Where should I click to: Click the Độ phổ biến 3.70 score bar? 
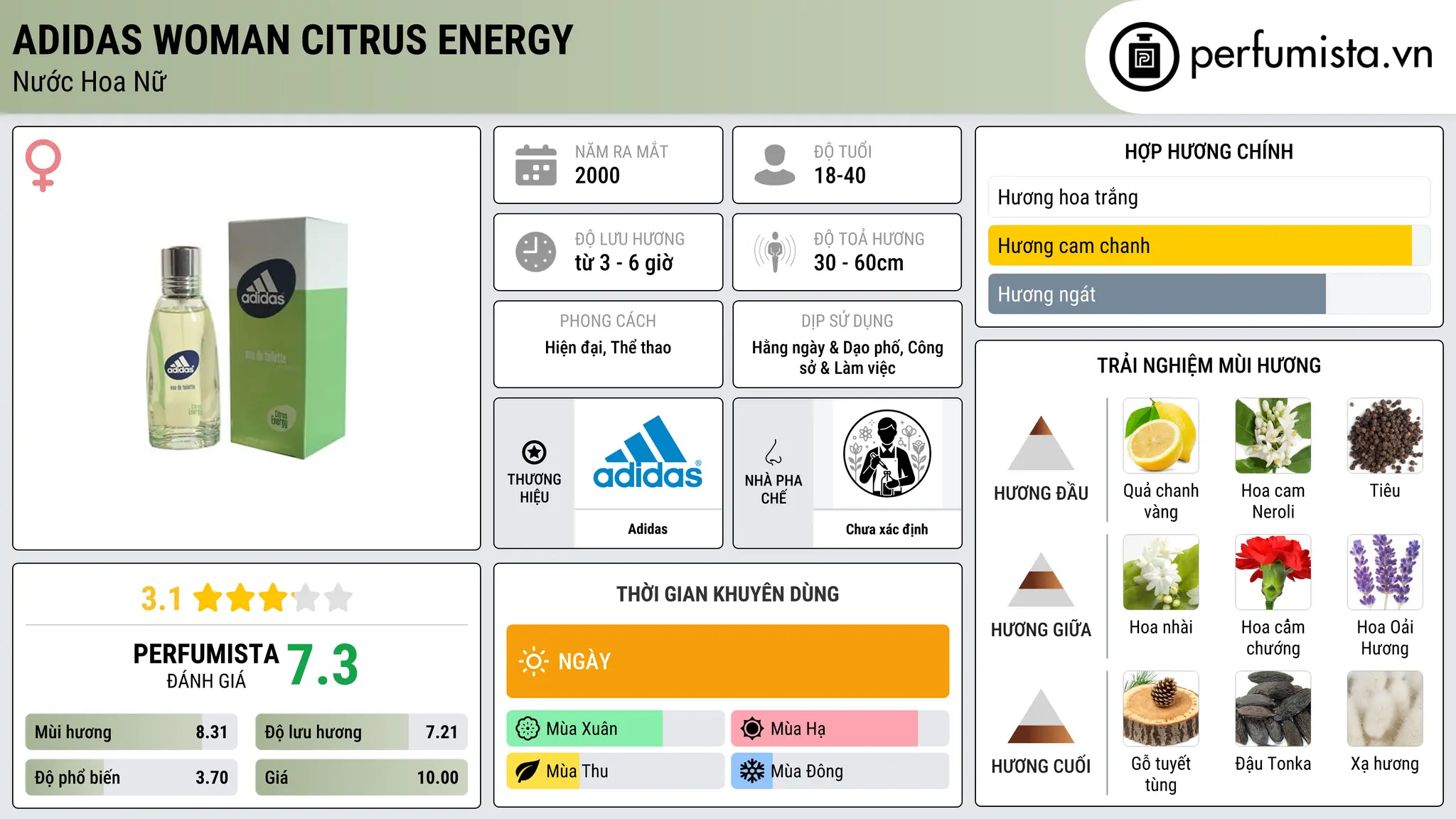click(131, 778)
